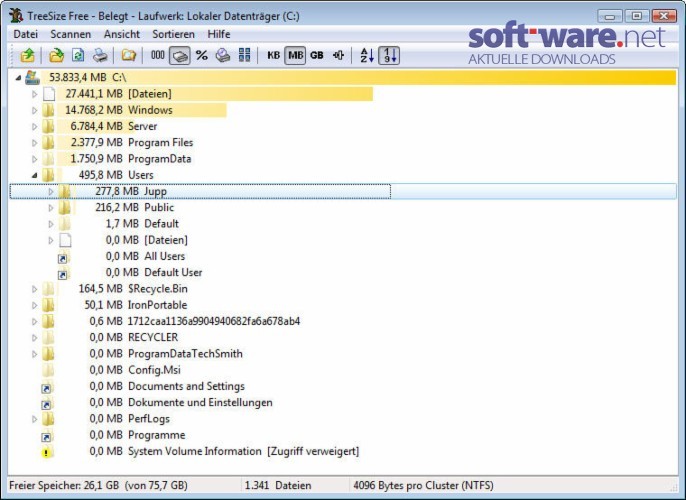The image size is (686, 500).
Task: Click the automatic units icon
Action: 338,55
